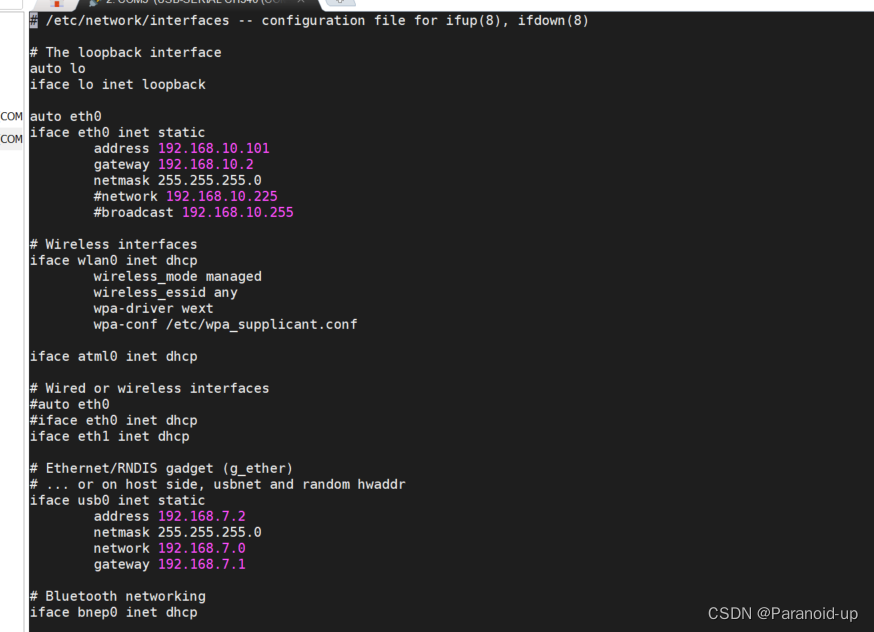The width and height of the screenshot is (874, 632).
Task: Click the usb0 network value 192.168.7.0
Action: coord(201,548)
